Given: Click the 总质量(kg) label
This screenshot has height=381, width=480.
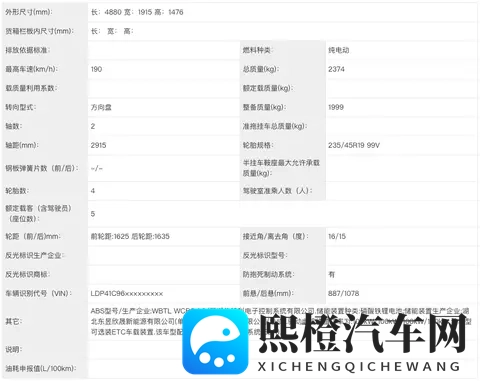Looking at the screenshot, I should (x=261, y=69).
